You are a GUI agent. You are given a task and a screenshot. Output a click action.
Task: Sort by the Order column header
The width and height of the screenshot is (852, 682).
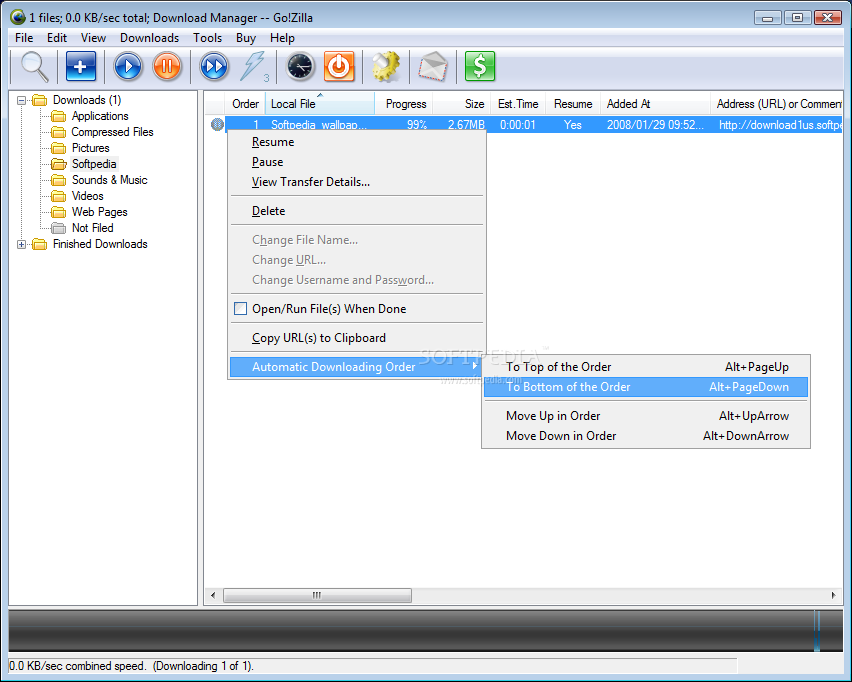coord(245,104)
